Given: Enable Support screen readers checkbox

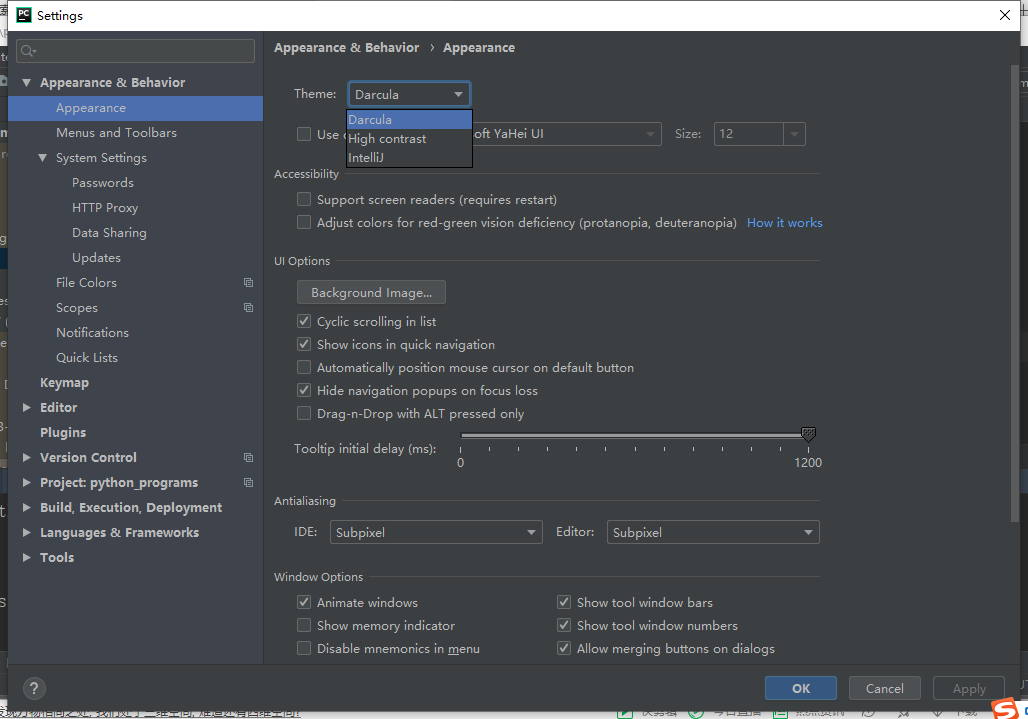Looking at the screenshot, I should [304, 199].
